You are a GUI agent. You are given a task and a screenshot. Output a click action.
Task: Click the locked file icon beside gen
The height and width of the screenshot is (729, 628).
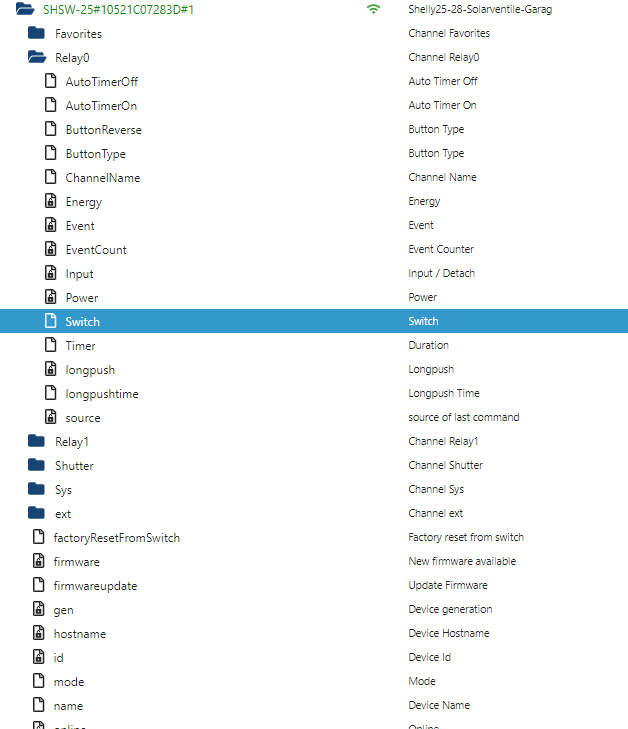click(39, 609)
